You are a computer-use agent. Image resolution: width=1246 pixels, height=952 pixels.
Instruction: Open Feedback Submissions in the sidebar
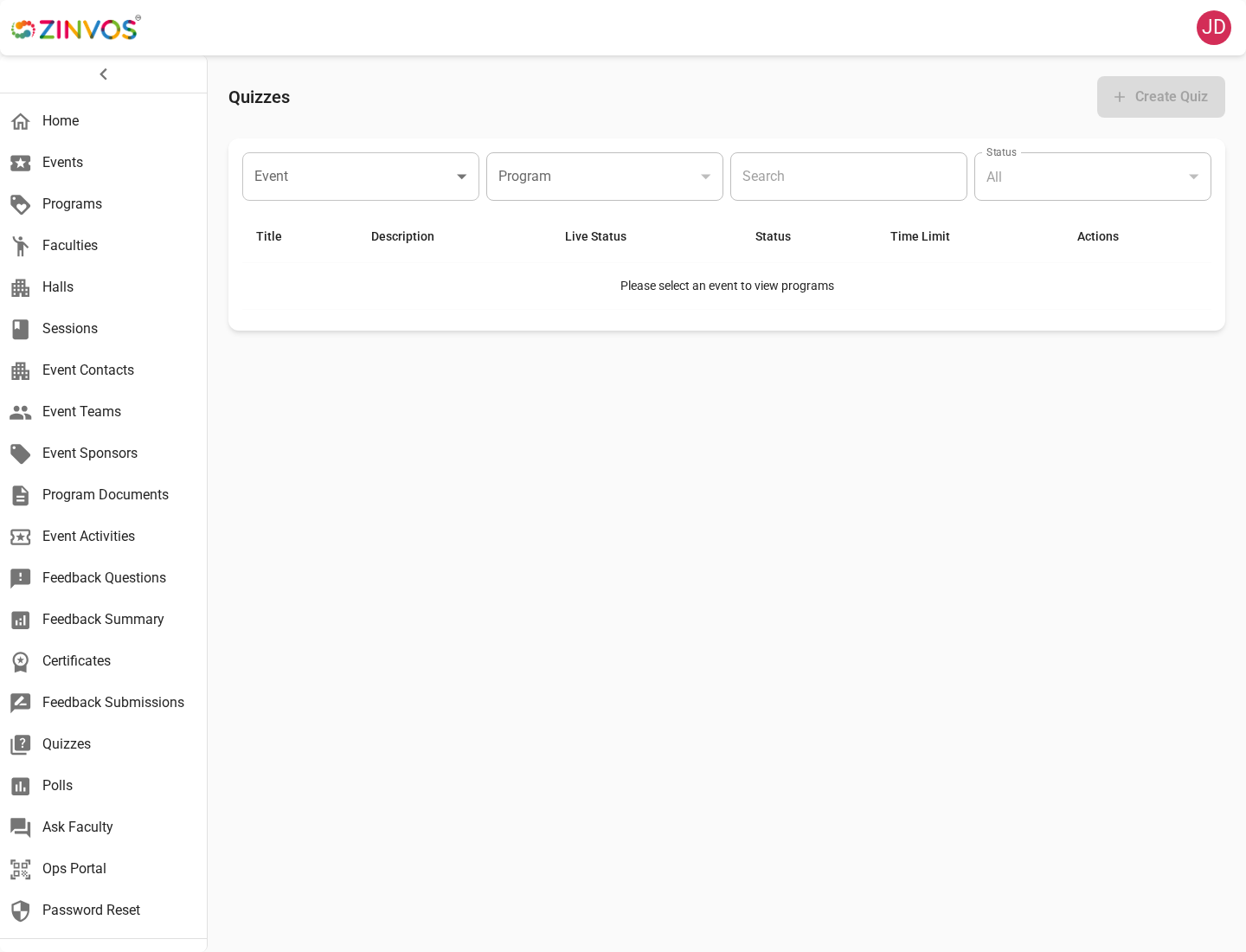pos(104,703)
